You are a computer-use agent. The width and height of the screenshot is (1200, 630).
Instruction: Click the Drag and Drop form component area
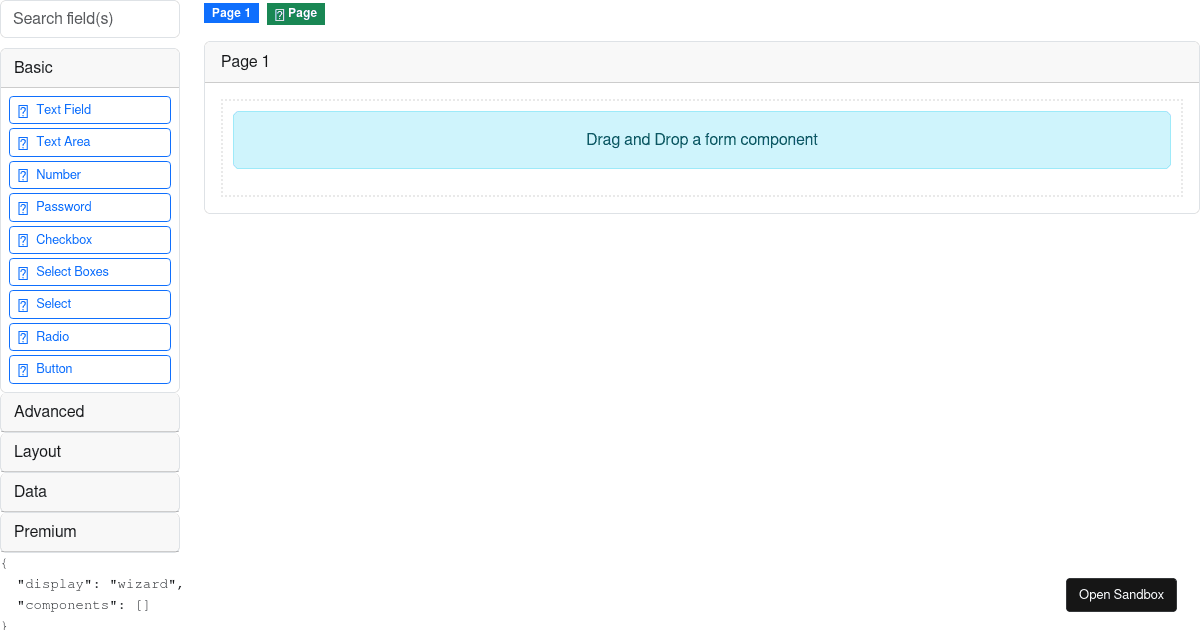pyautogui.click(x=701, y=140)
